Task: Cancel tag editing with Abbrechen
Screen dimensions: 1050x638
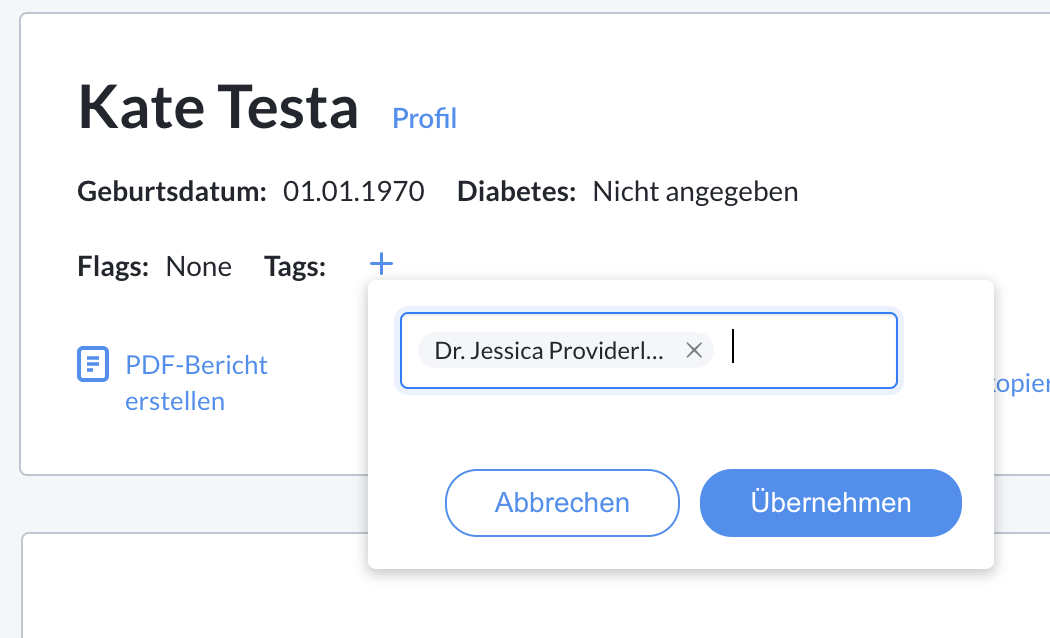Action: point(562,503)
